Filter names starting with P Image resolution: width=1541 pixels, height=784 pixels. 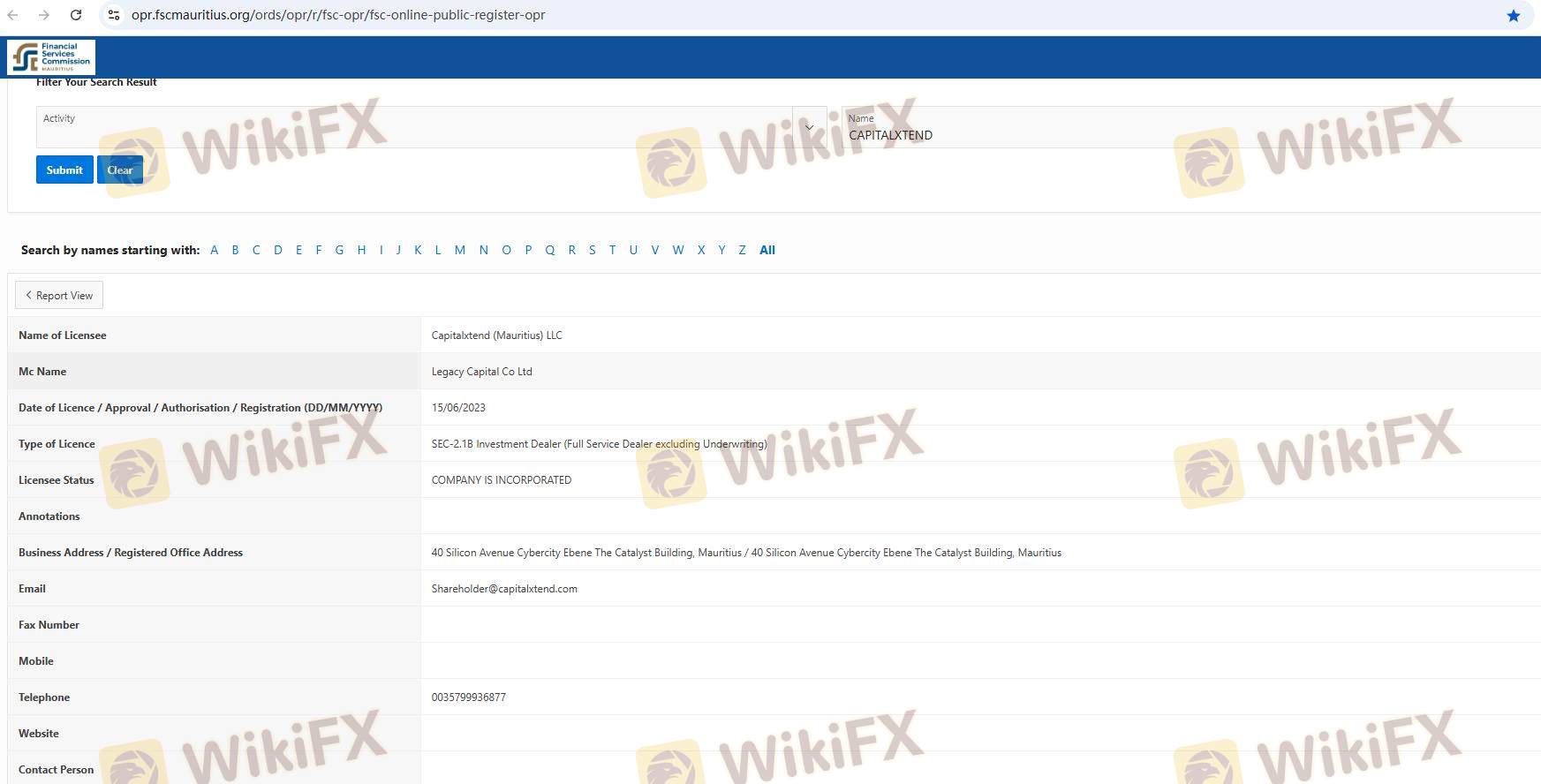[528, 250]
